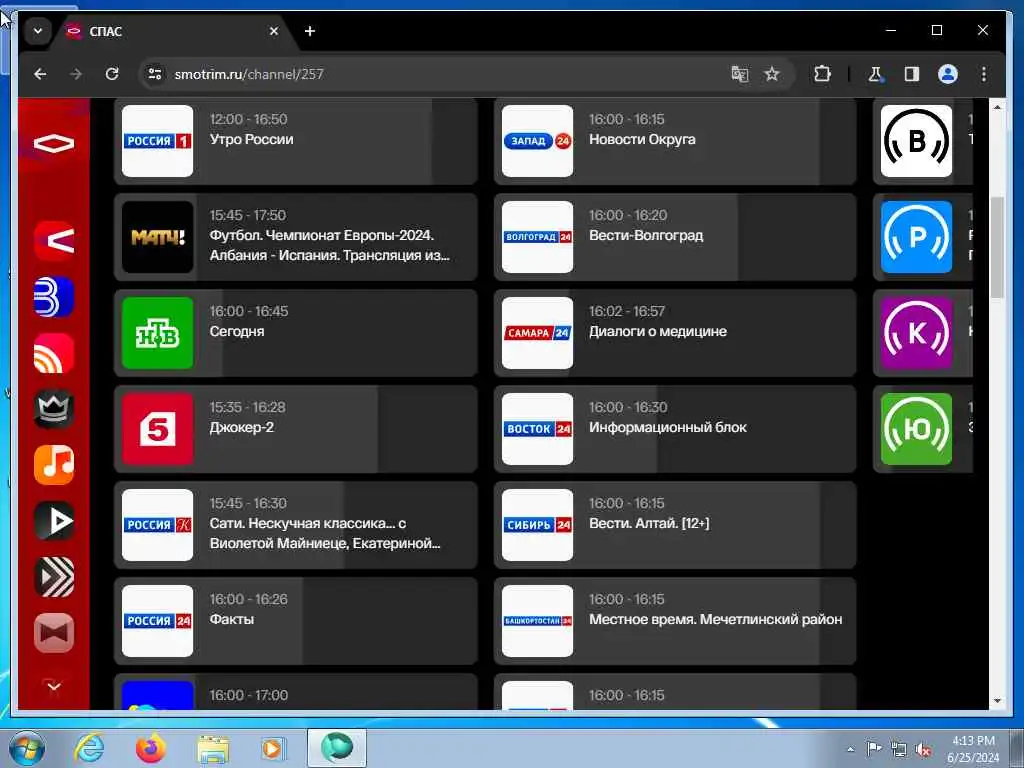Translate this page icon
This screenshot has width=1024, height=768.
(739, 74)
